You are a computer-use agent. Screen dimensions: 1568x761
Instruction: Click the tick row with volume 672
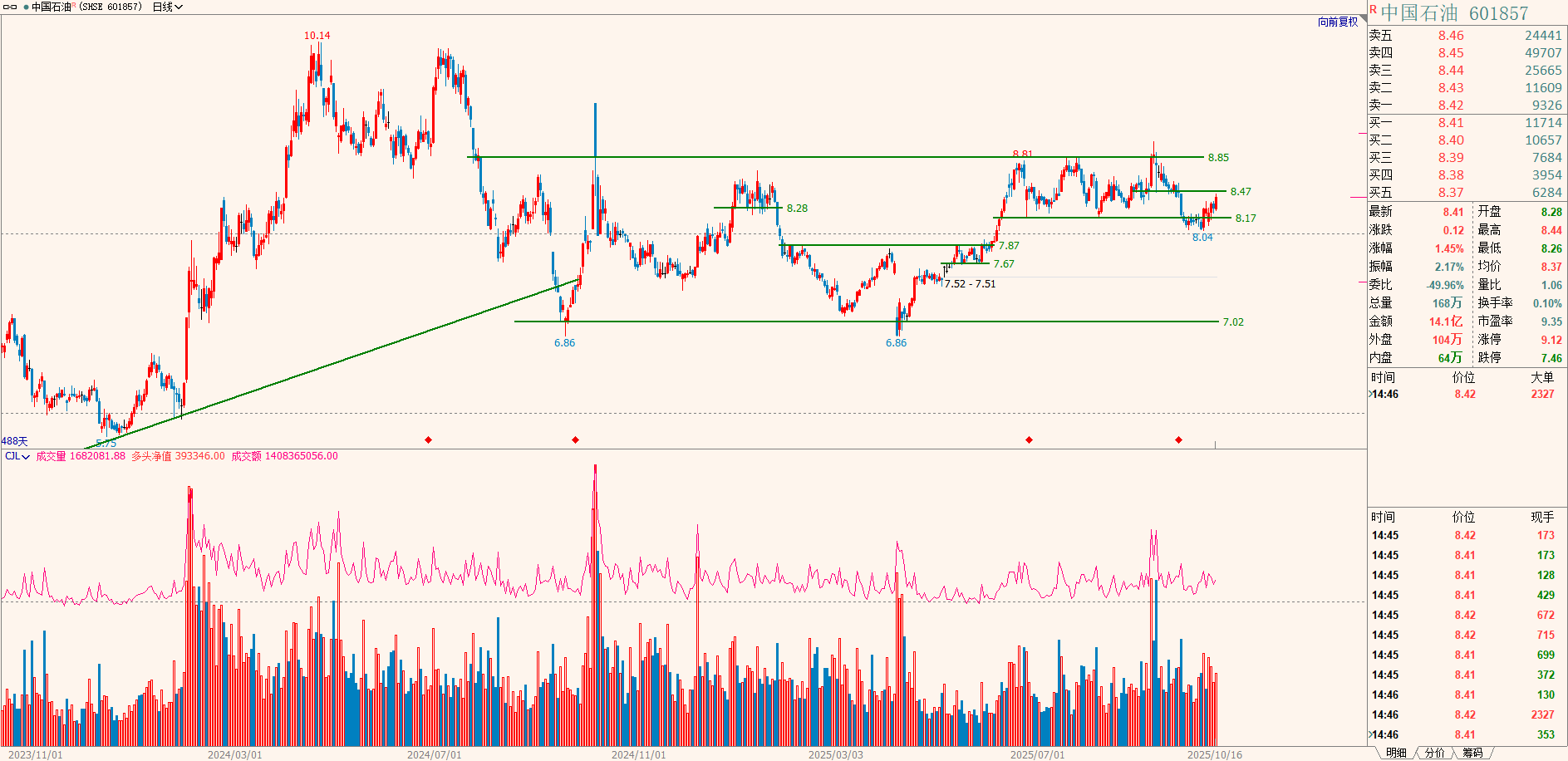click(x=1466, y=615)
